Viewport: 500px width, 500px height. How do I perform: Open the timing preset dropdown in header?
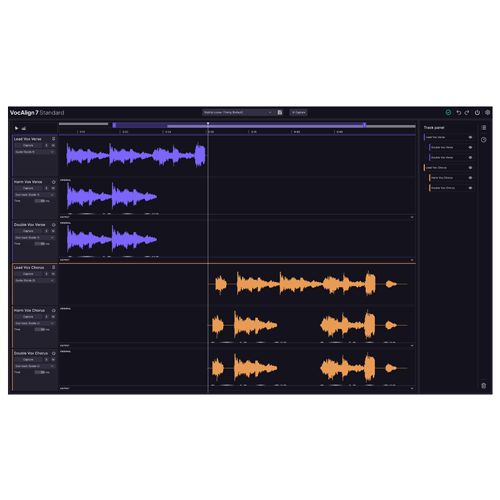(238, 113)
